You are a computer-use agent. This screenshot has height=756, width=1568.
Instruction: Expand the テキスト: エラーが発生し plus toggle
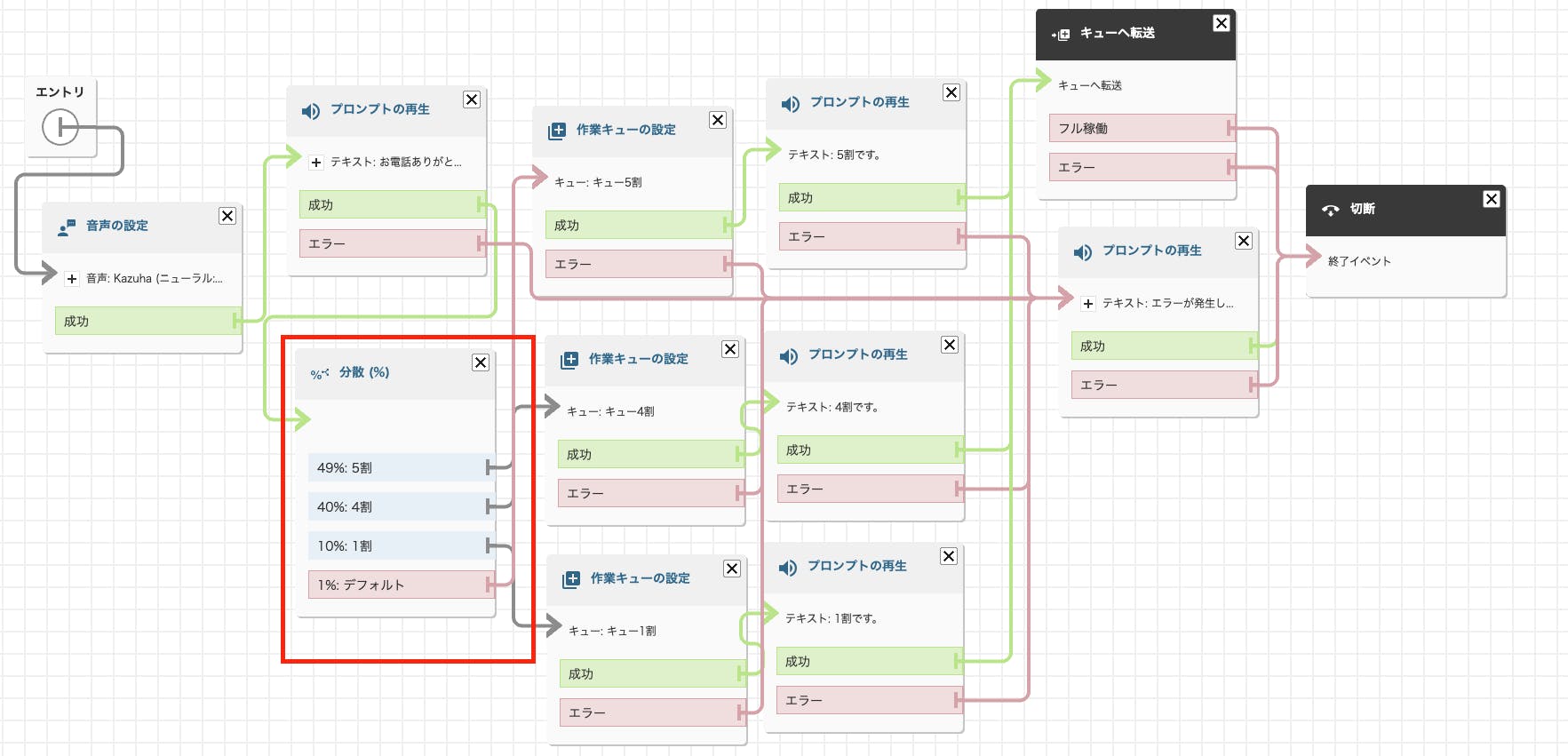(x=1088, y=304)
